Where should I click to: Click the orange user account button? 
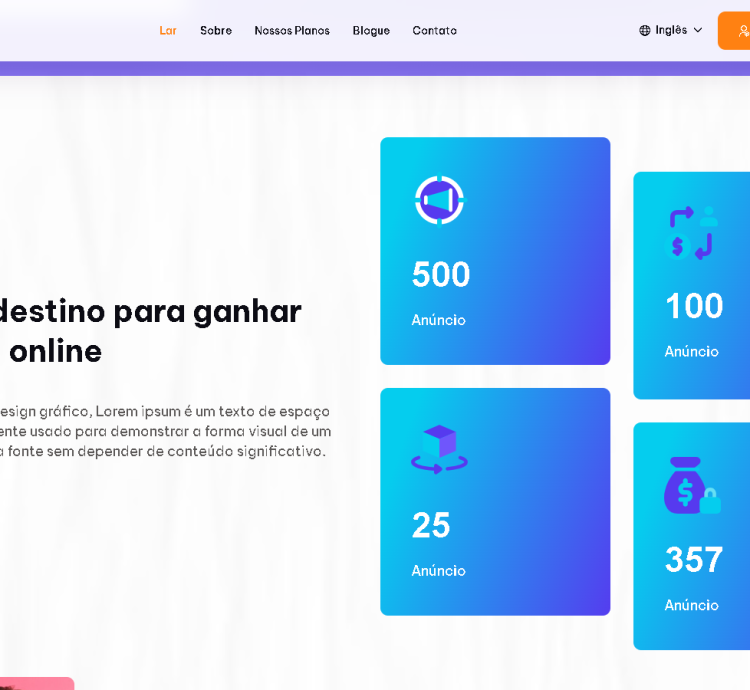pos(734,31)
